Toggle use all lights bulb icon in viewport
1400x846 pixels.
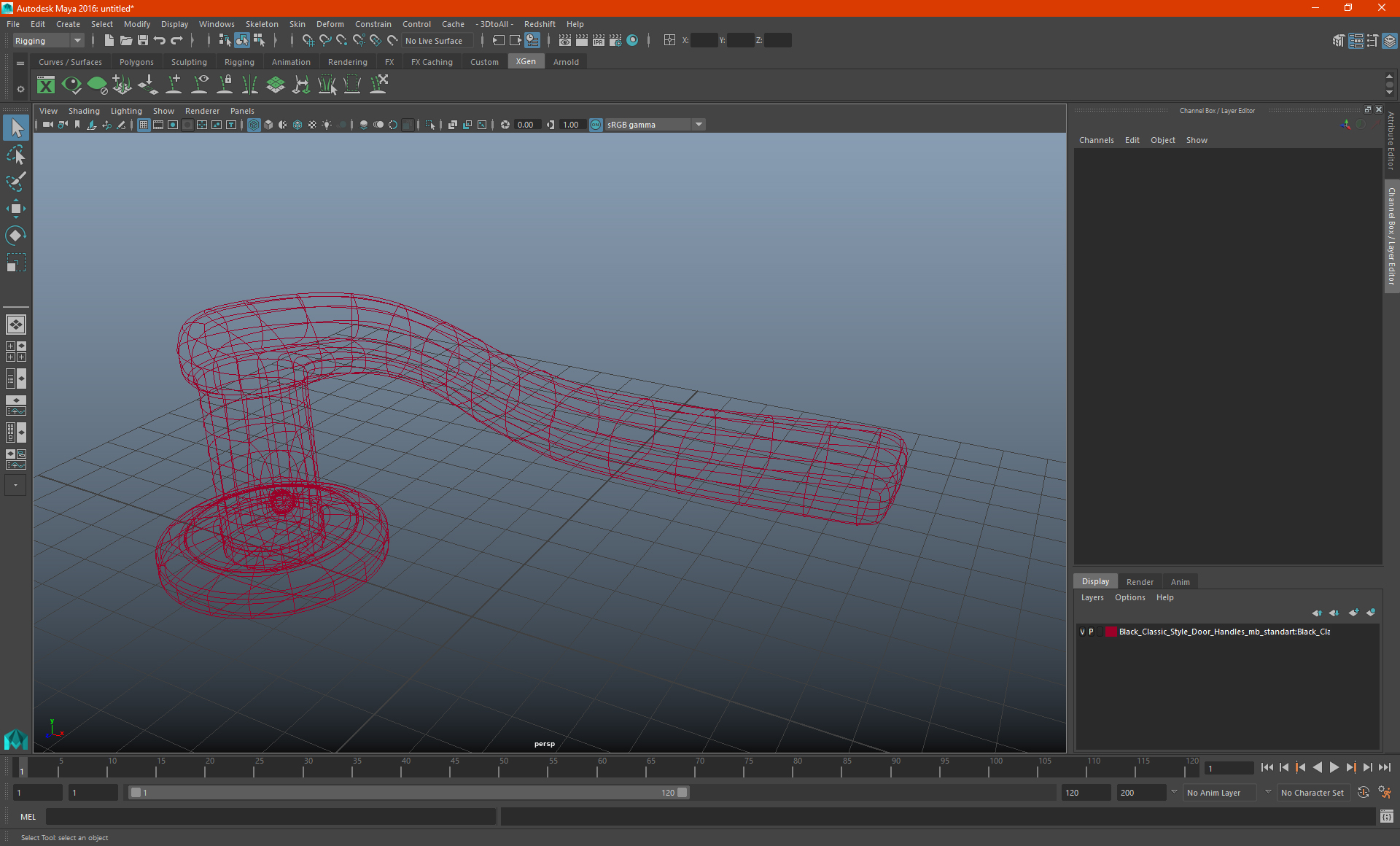tap(327, 125)
